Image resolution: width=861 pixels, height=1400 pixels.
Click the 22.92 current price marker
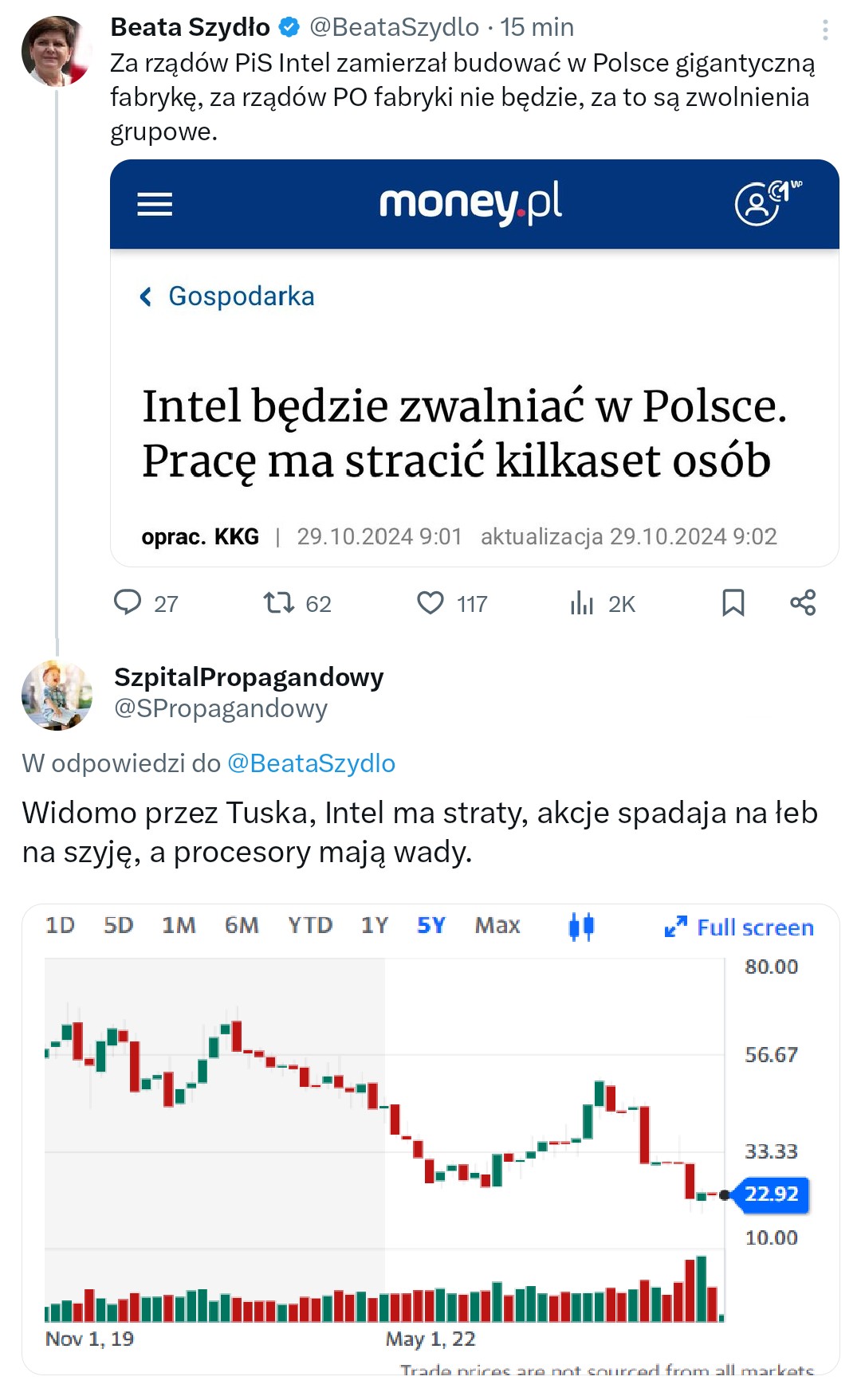pyautogui.click(x=771, y=1194)
